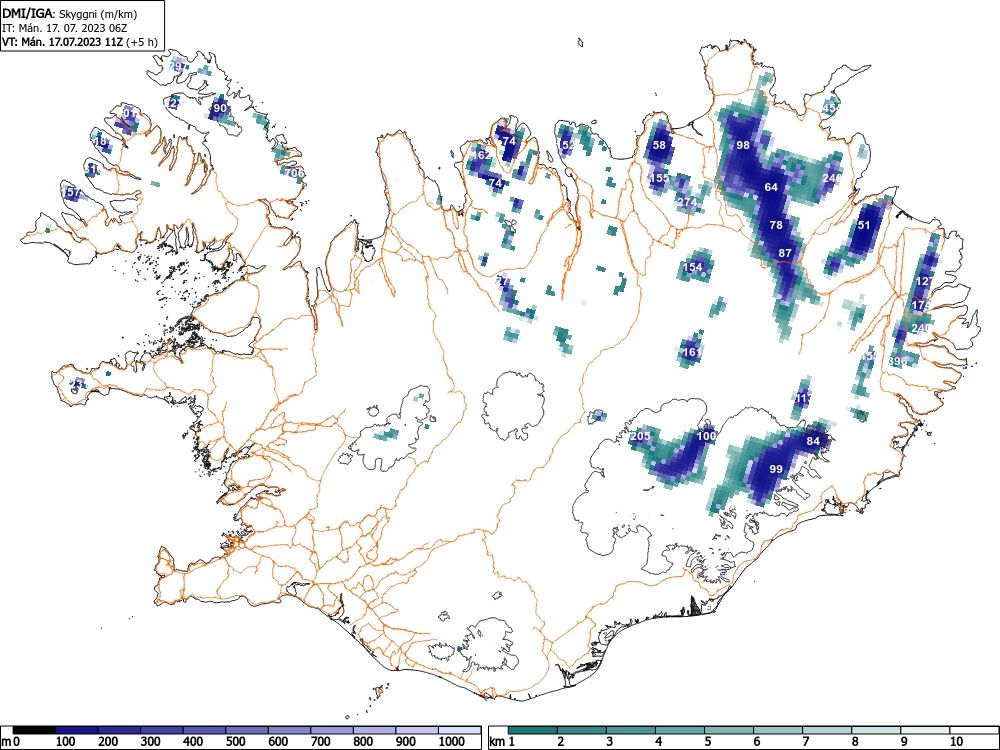Click the km 7 legend label
1000x750 pixels.
click(x=806, y=742)
